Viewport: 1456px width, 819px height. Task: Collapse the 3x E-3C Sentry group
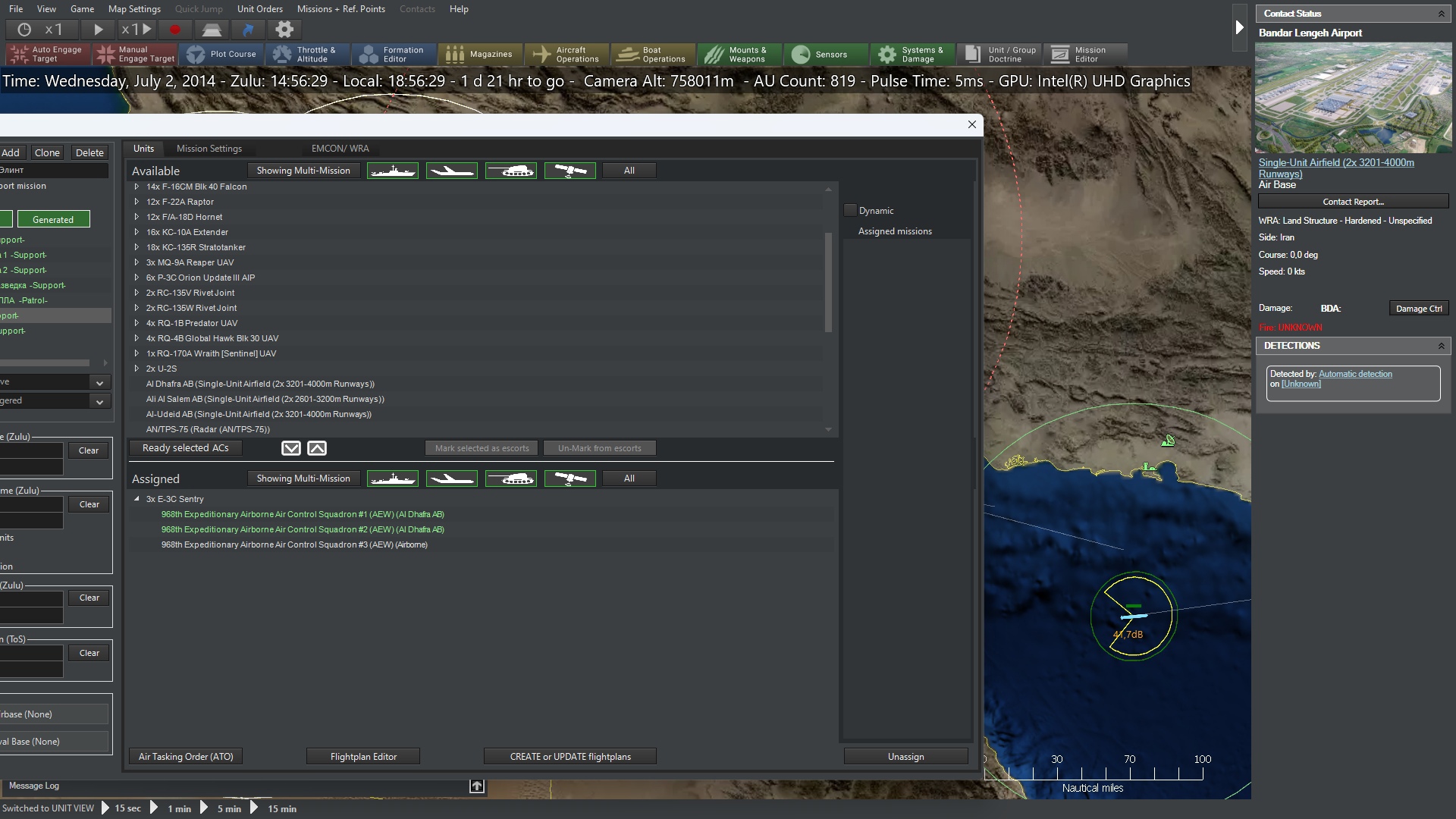point(136,499)
